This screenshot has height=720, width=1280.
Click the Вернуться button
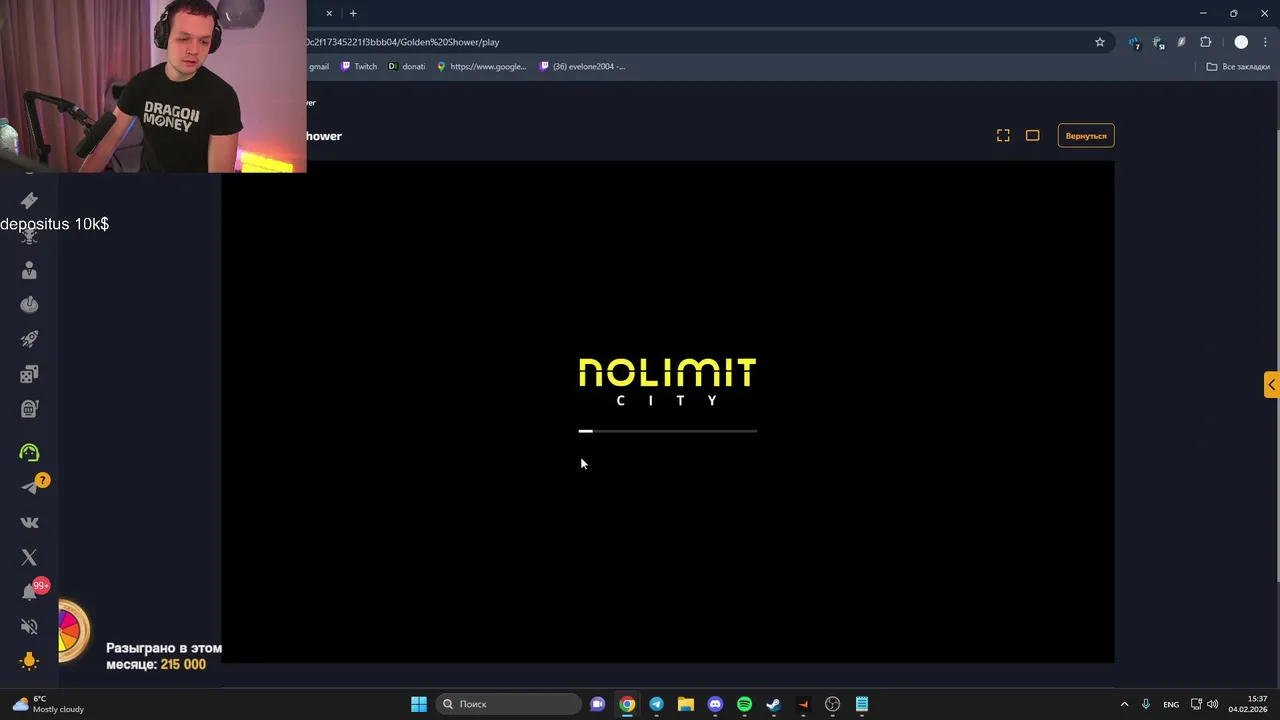(x=1086, y=135)
